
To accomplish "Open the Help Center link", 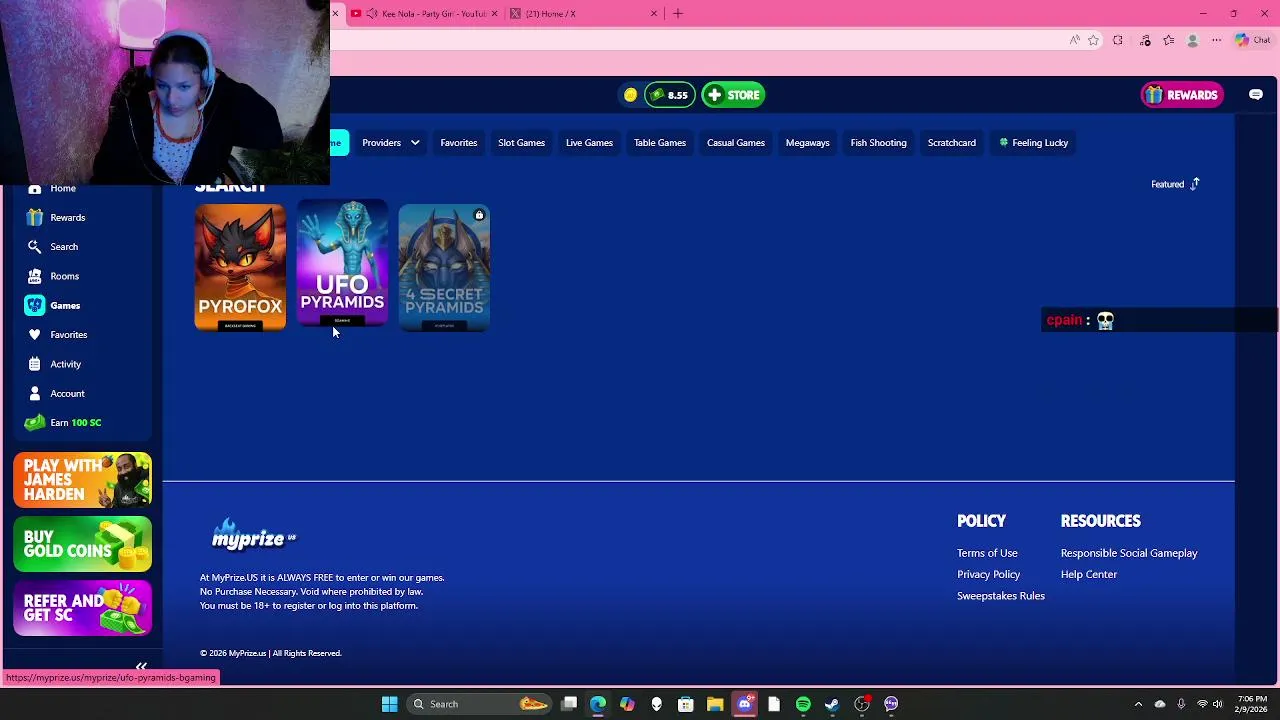I will [1089, 574].
